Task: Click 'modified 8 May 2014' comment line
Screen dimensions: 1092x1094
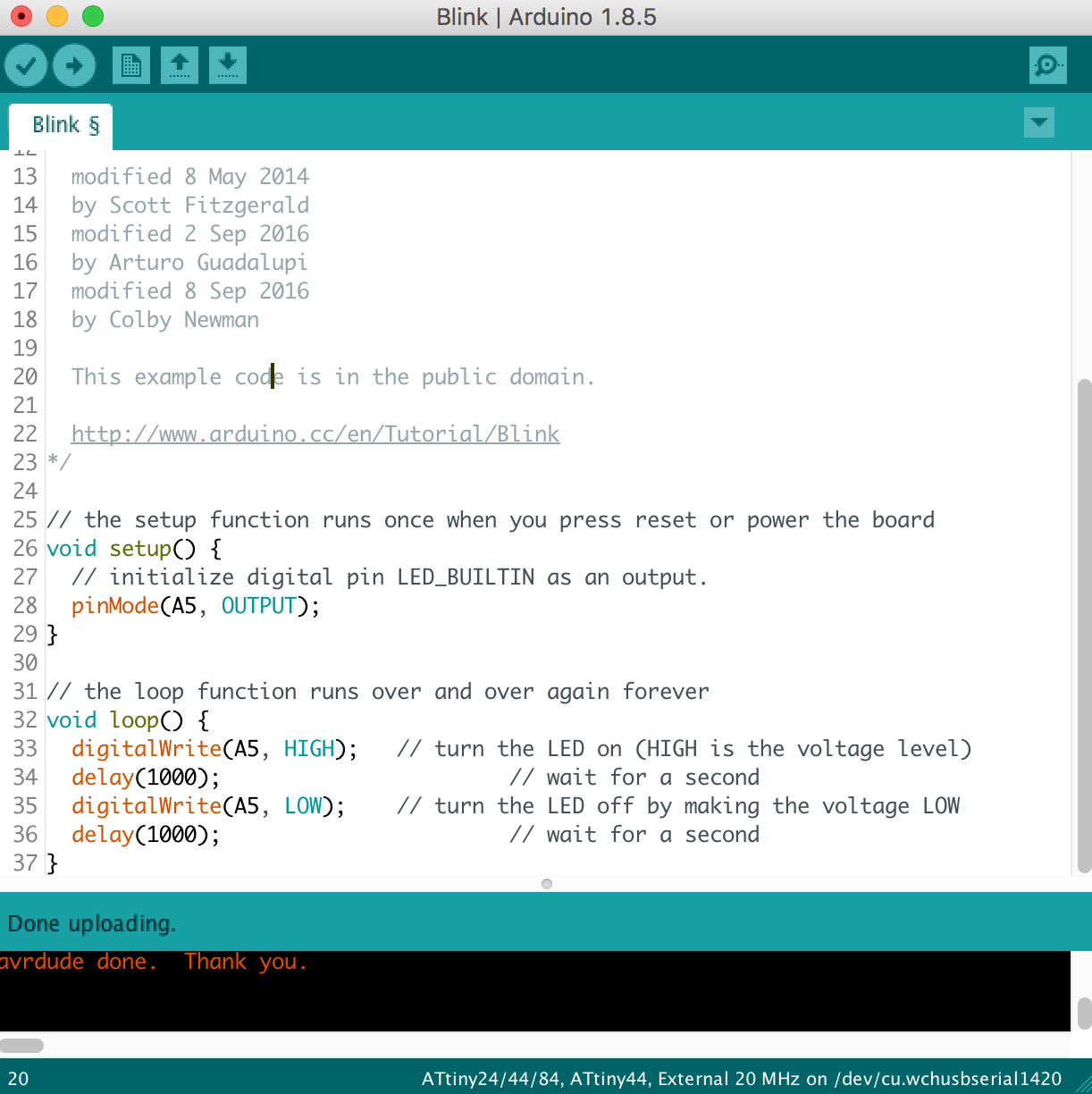Action: [190, 177]
